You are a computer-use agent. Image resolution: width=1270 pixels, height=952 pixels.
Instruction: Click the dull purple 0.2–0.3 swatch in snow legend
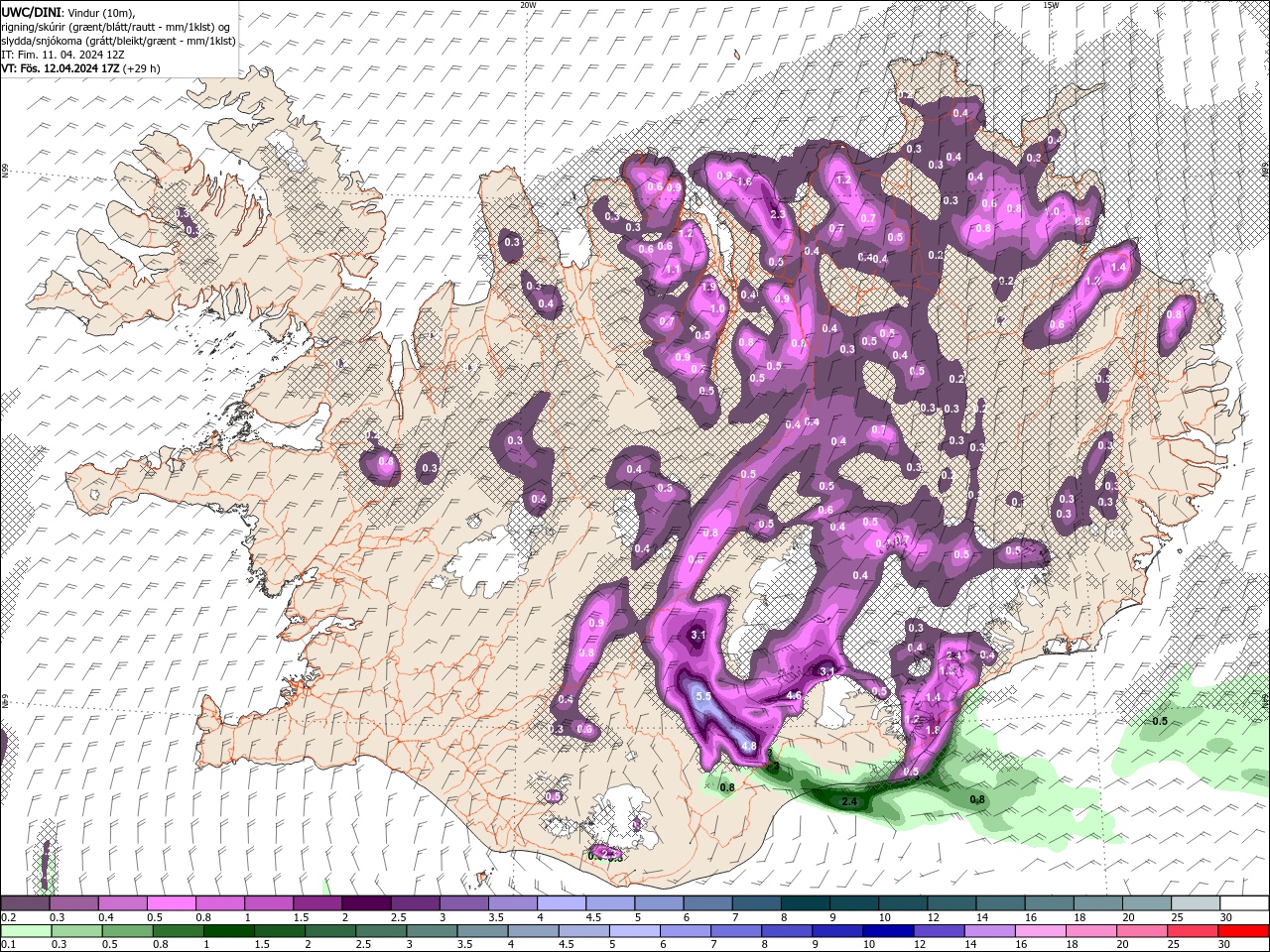click(x=25, y=903)
